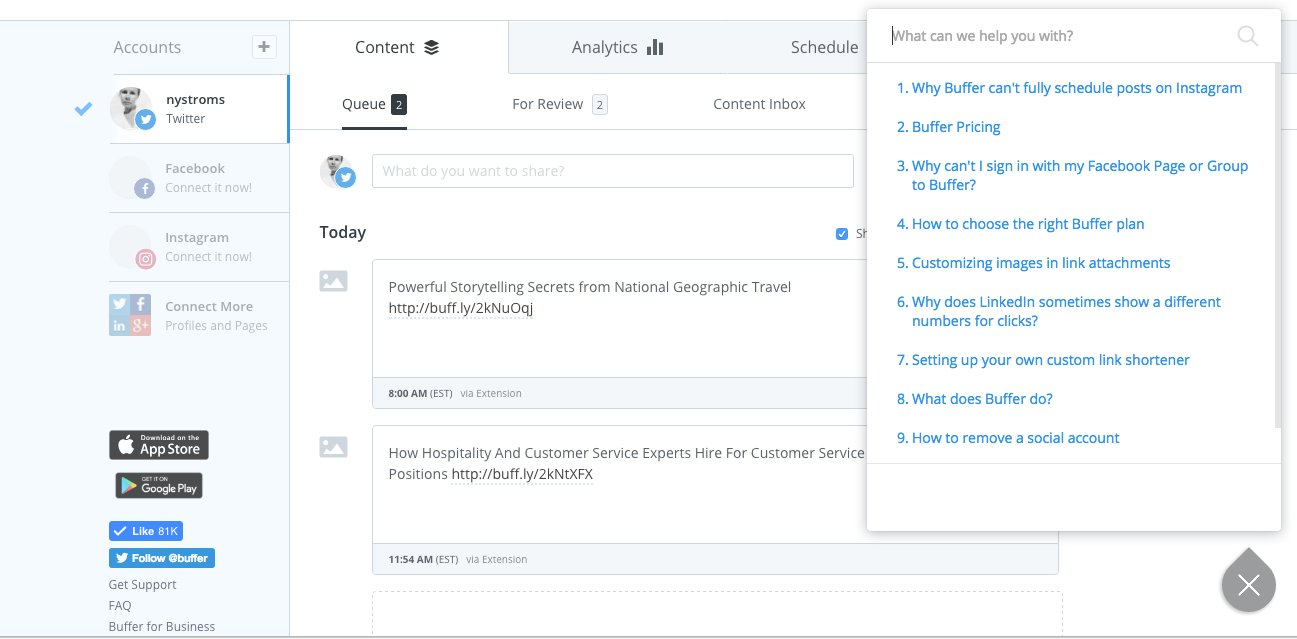The image size is (1297, 639).
Task: Click the Connect More social icons grid
Action: tap(130, 315)
